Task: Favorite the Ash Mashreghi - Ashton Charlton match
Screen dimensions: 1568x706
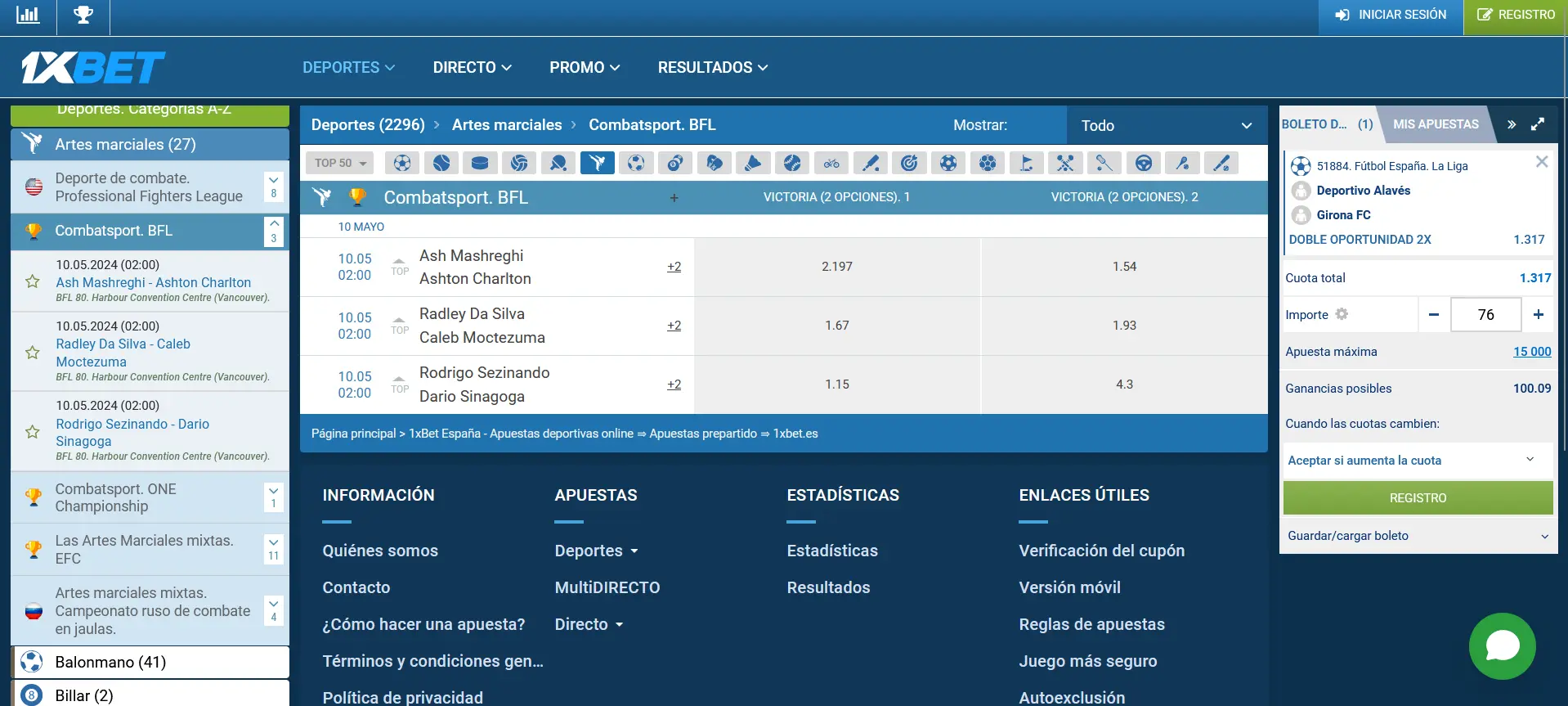Action: [x=33, y=281]
